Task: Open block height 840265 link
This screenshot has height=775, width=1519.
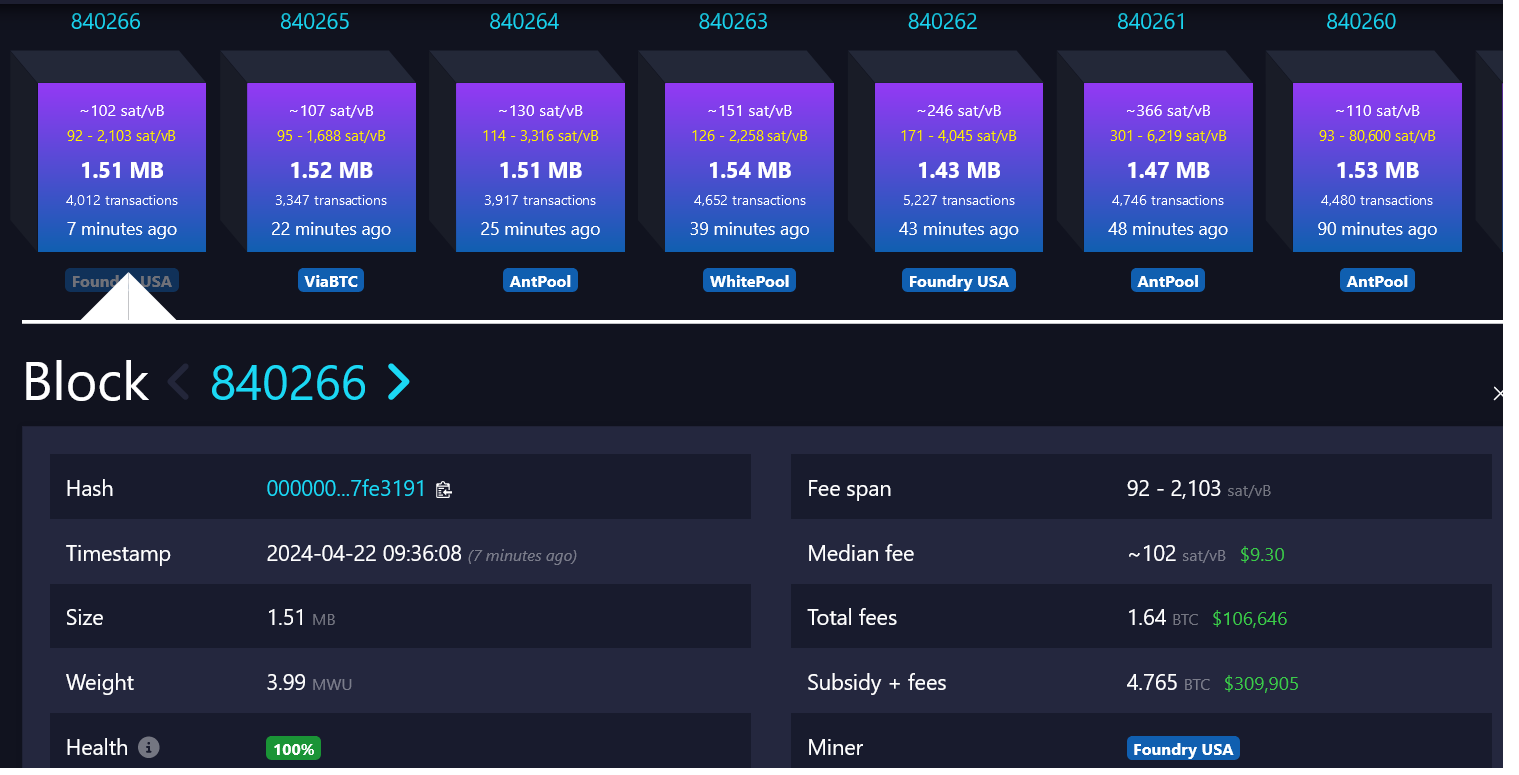Action: point(315,21)
